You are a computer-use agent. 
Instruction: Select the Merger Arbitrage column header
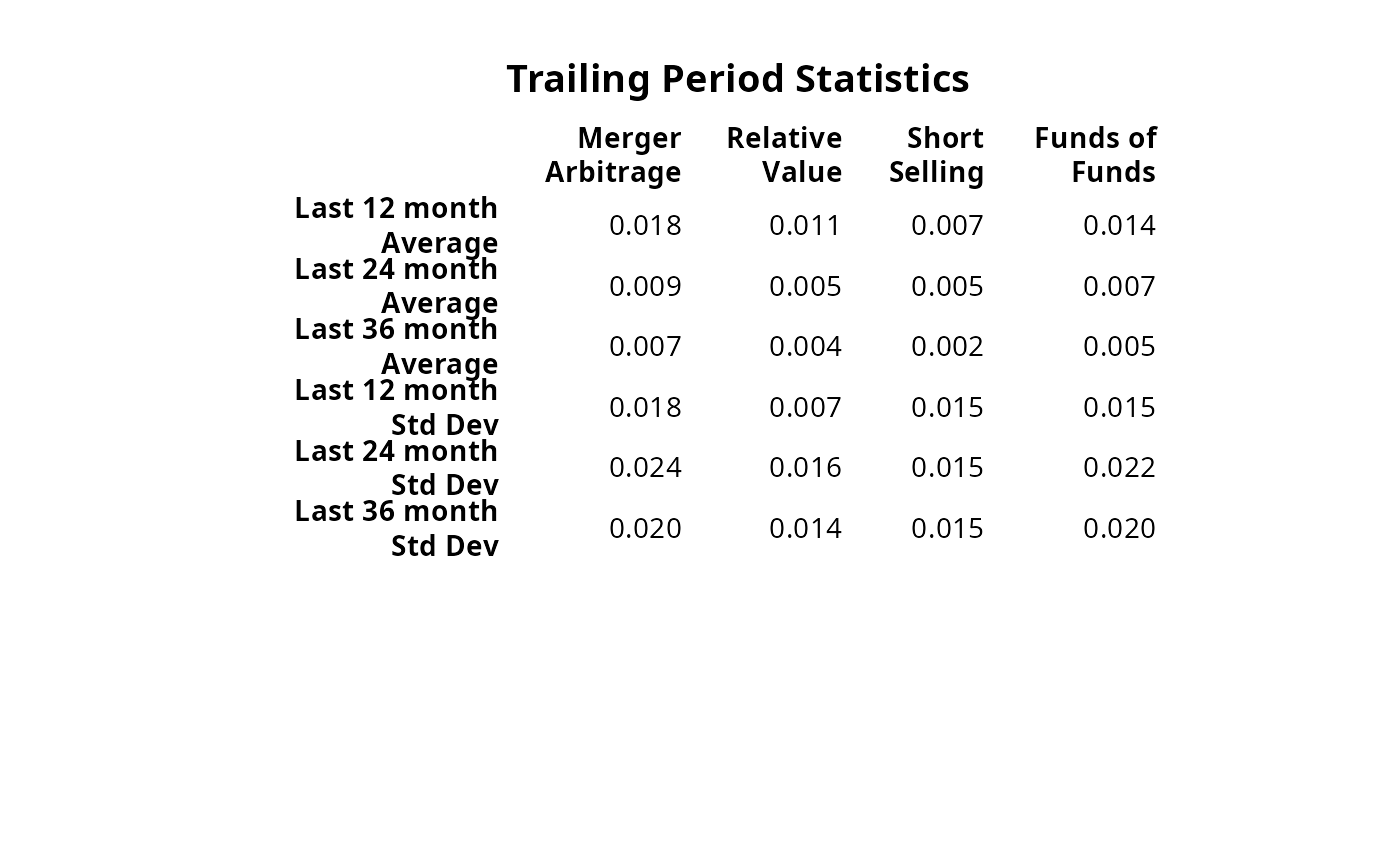coord(613,155)
